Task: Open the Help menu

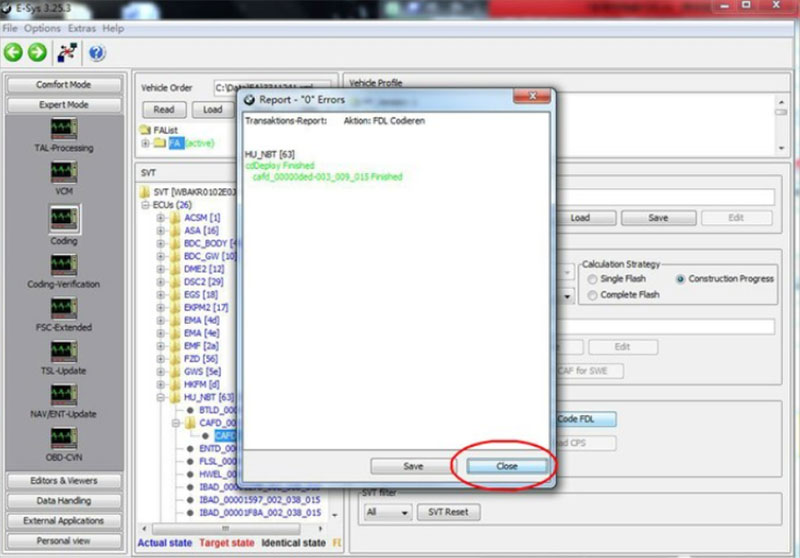Action: click(113, 29)
